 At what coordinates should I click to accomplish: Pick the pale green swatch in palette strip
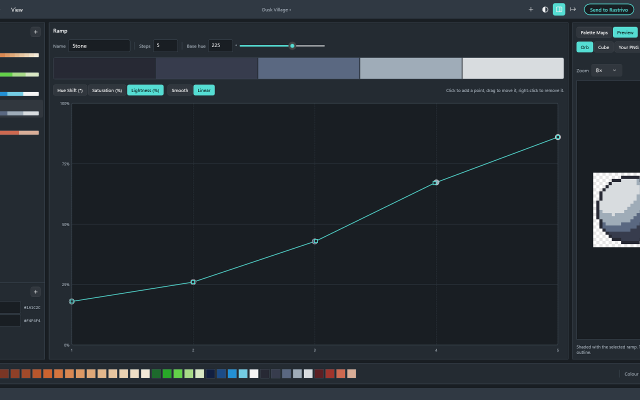(x=200, y=373)
